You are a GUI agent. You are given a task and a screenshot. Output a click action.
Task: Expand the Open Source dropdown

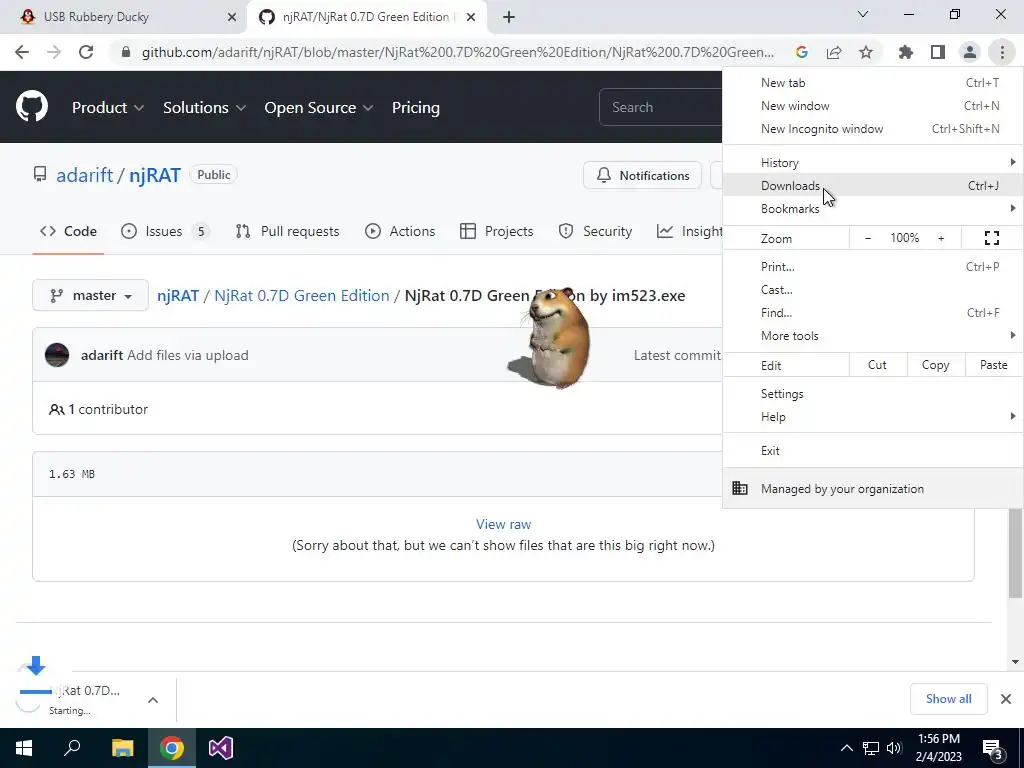click(x=319, y=108)
